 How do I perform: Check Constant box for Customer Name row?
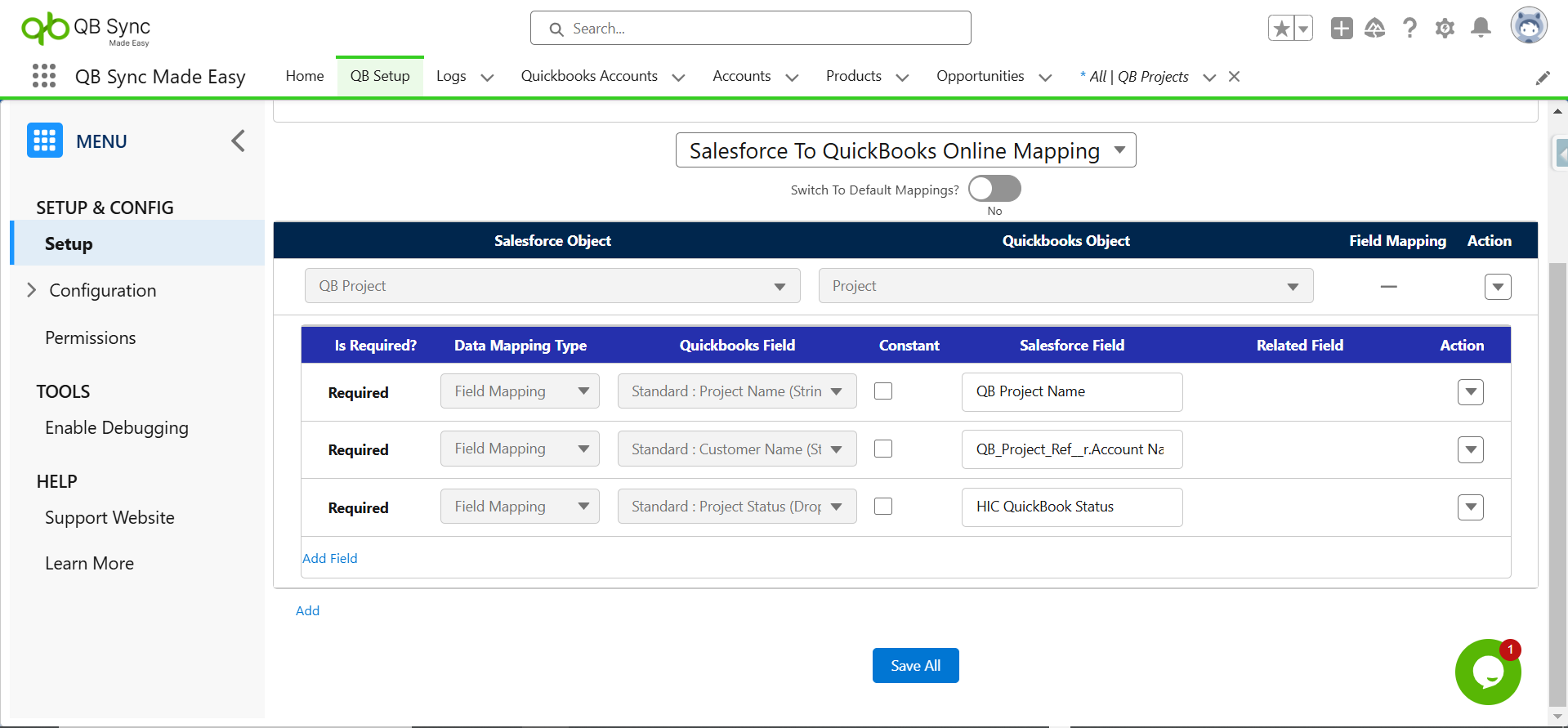point(883,449)
